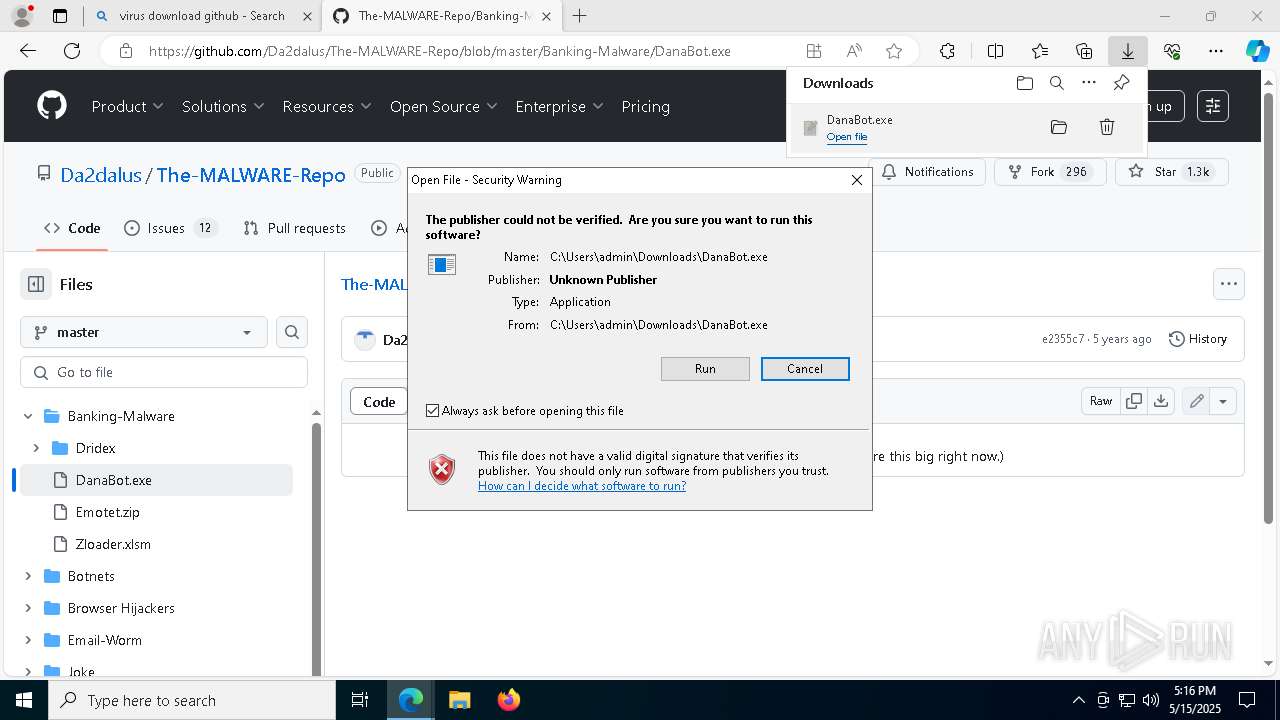Expand the Product menu
Screen dimensions: 1280x720
point(127,106)
